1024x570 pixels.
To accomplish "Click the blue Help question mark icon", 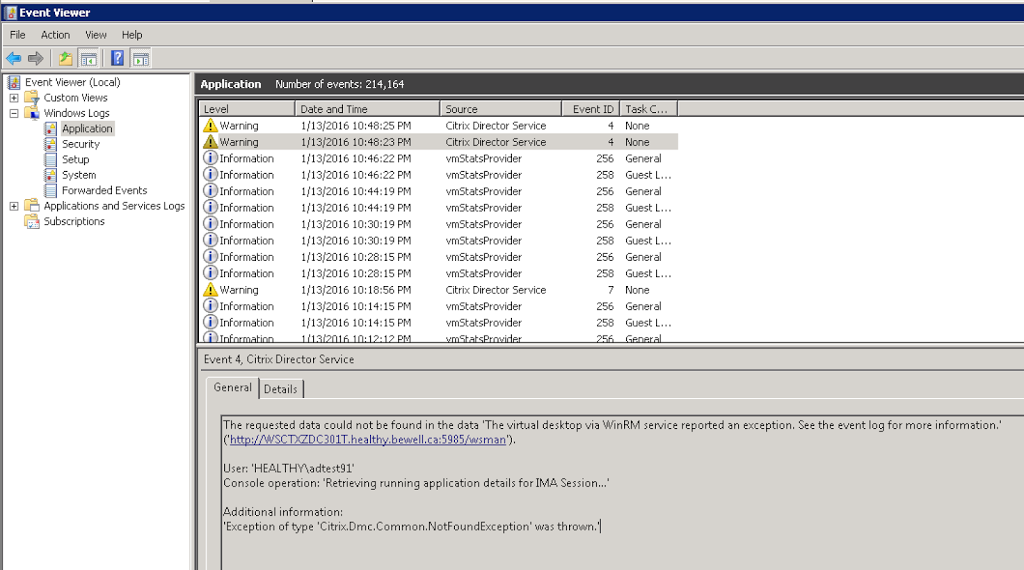I will coord(118,59).
